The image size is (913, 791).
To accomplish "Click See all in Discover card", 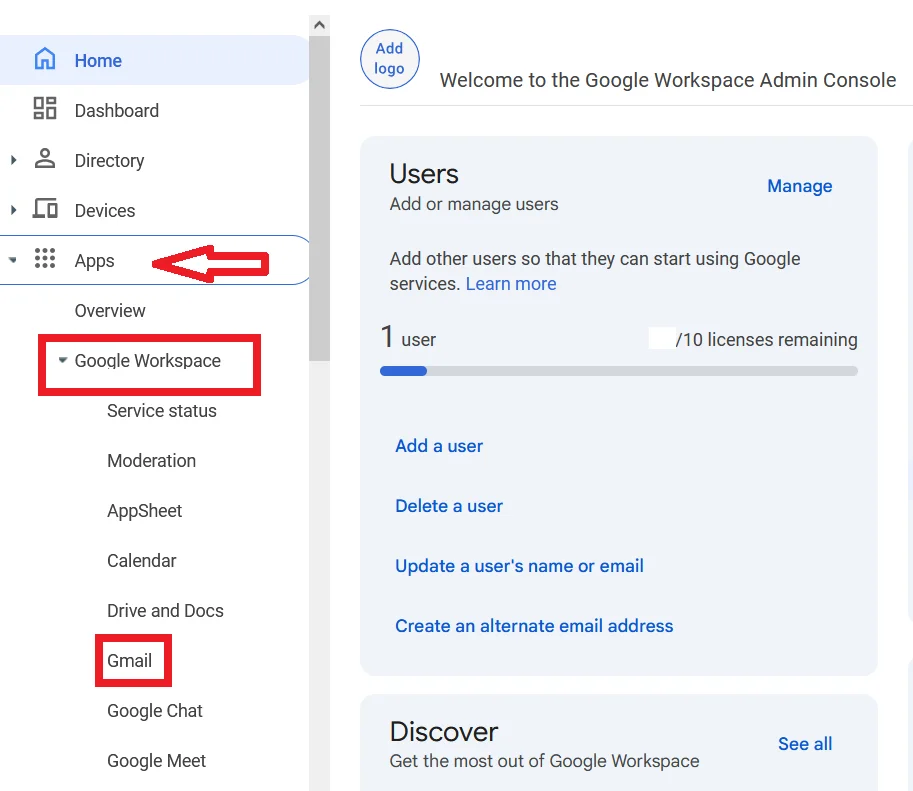I will [805, 744].
